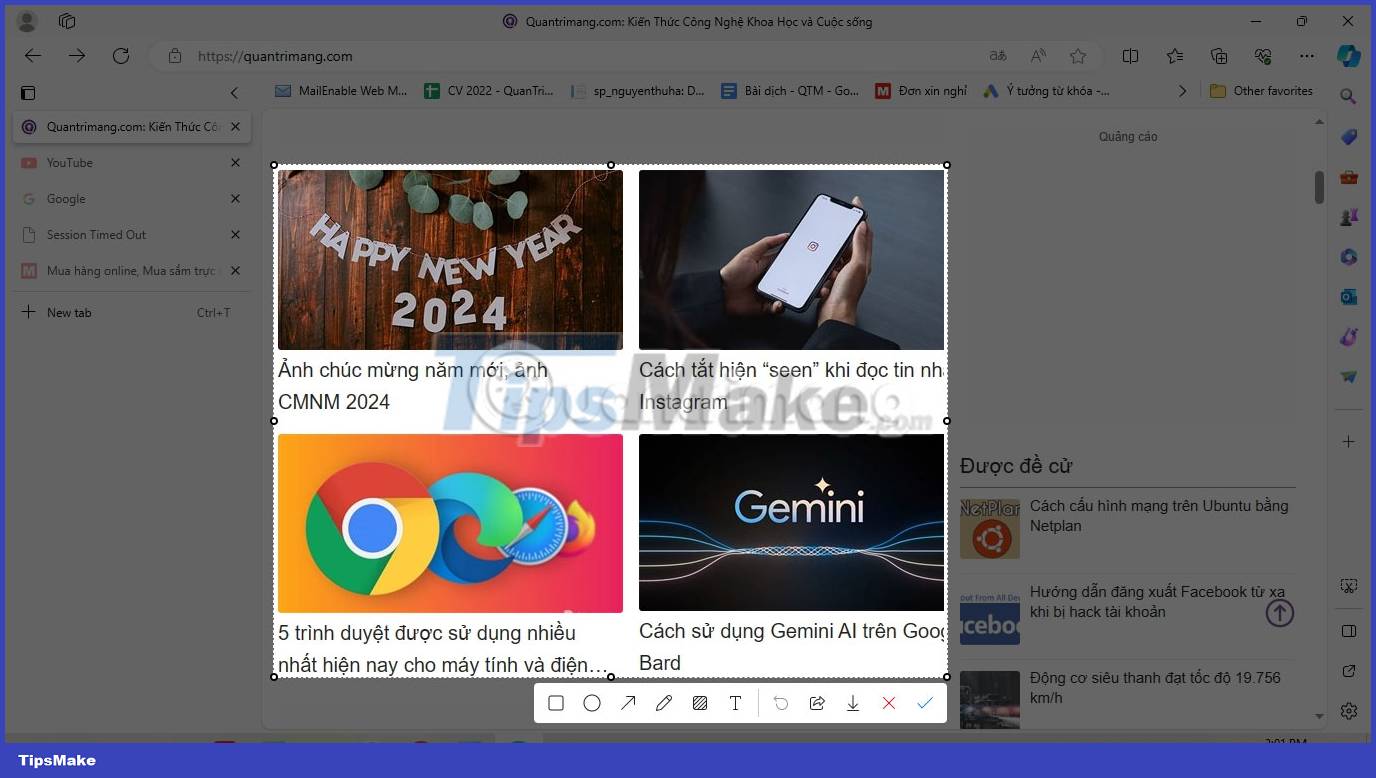Show hidden favorites with the chevron arrow
Image resolution: width=1376 pixels, height=778 pixels.
point(1183,90)
